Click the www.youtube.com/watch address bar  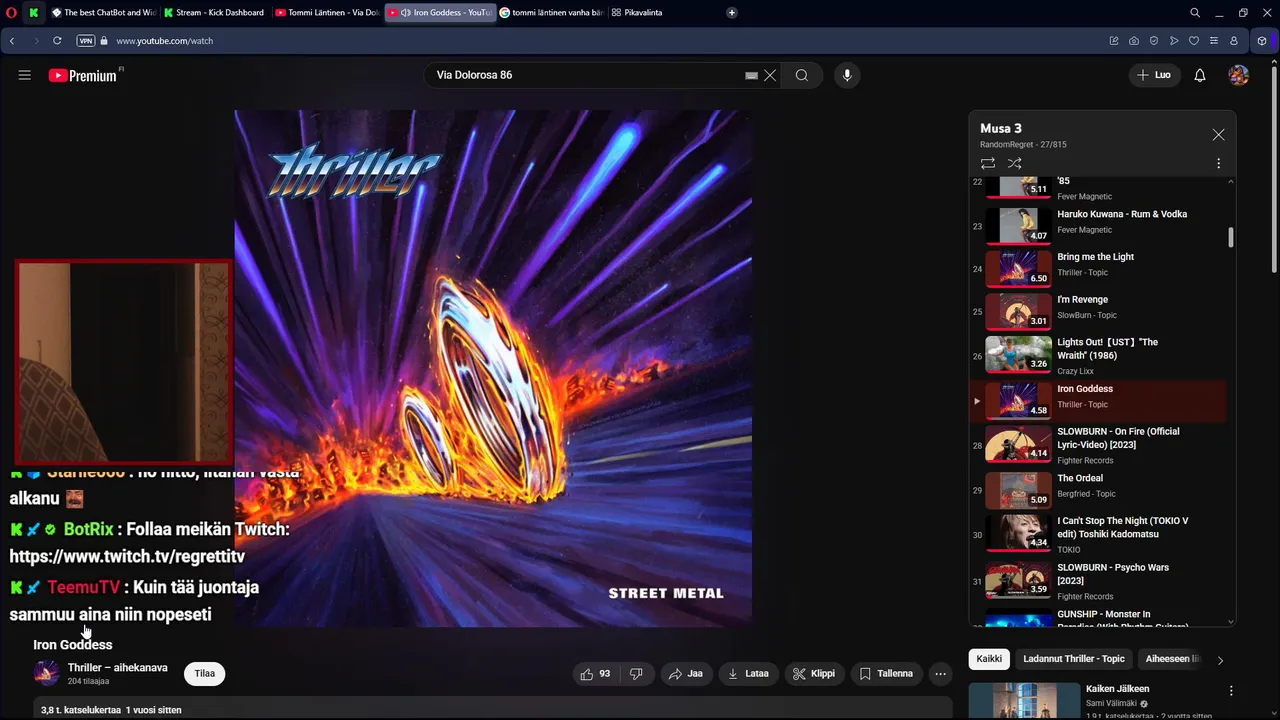coord(164,41)
